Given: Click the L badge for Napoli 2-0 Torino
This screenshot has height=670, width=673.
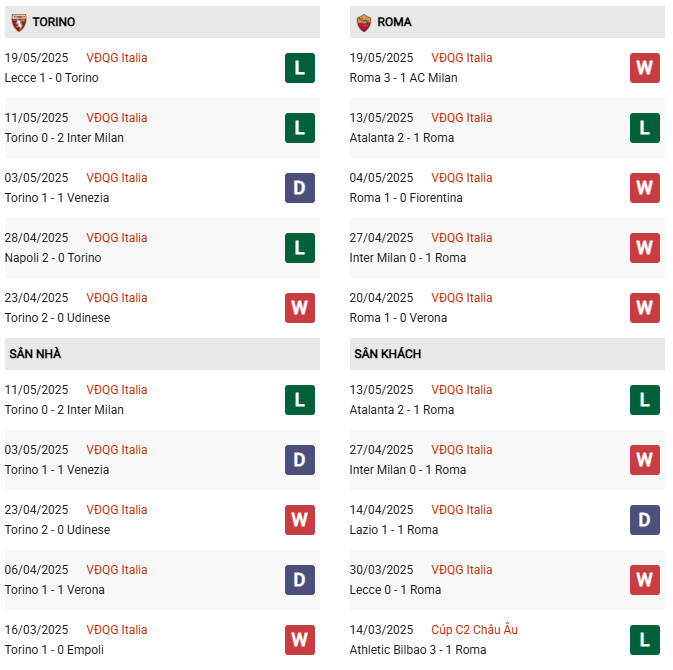Looking at the screenshot, I should (300, 248).
